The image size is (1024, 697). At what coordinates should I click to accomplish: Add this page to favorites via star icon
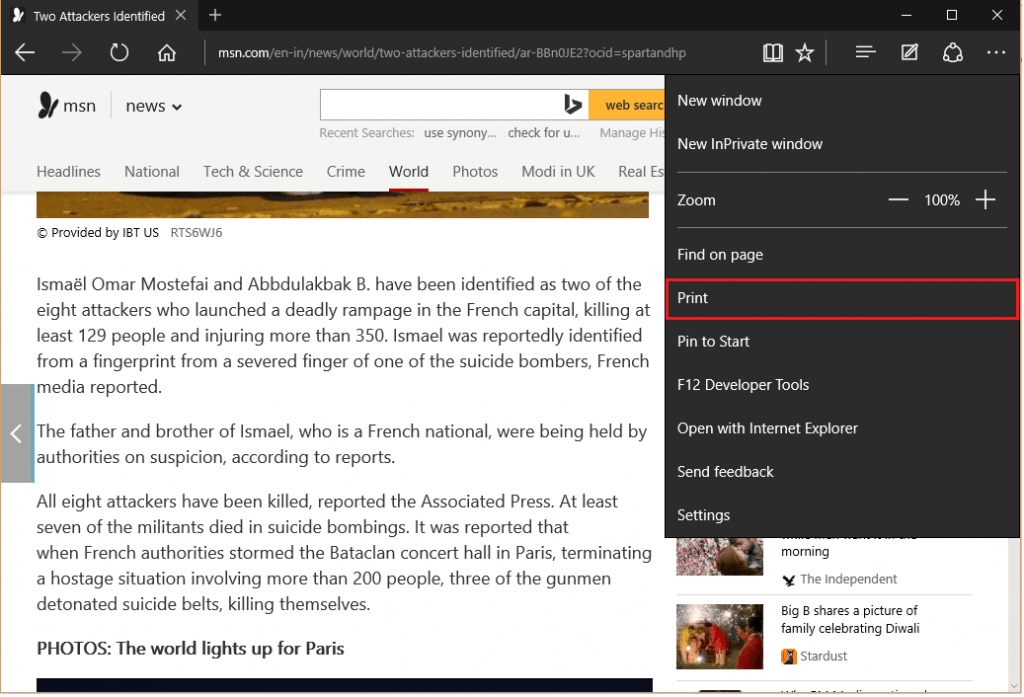pos(805,52)
